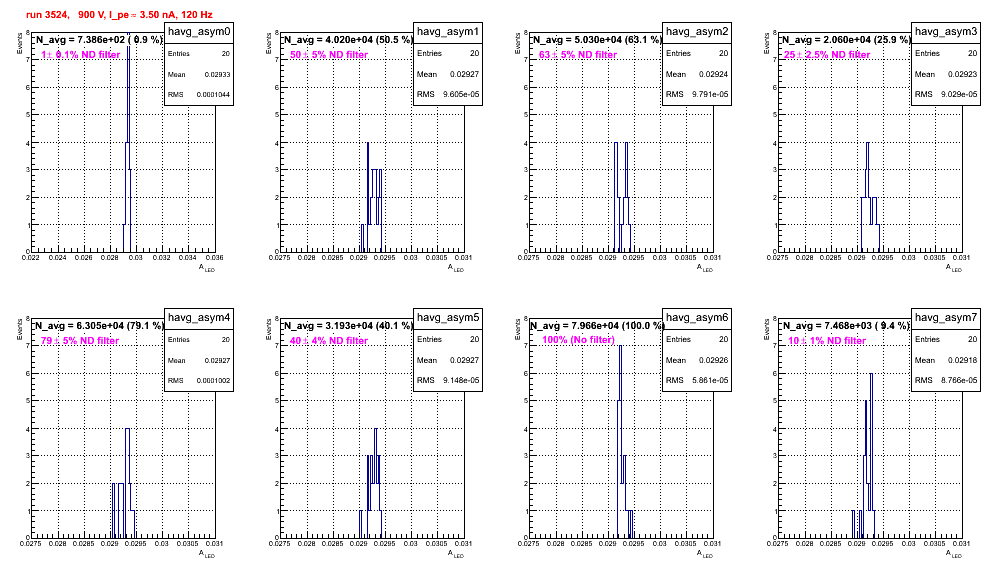Image resolution: width=996 pixels, height=572 pixels.
Task: Select the havg_asym6 stats box title
Action: tap(697, 318)
